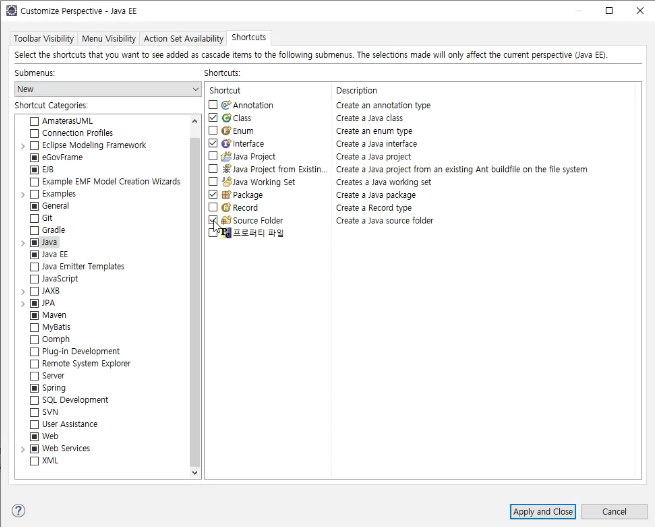655x527 pixels.
Task: Click 'Create a Record type' description
Action: click(x=374, y=208)
